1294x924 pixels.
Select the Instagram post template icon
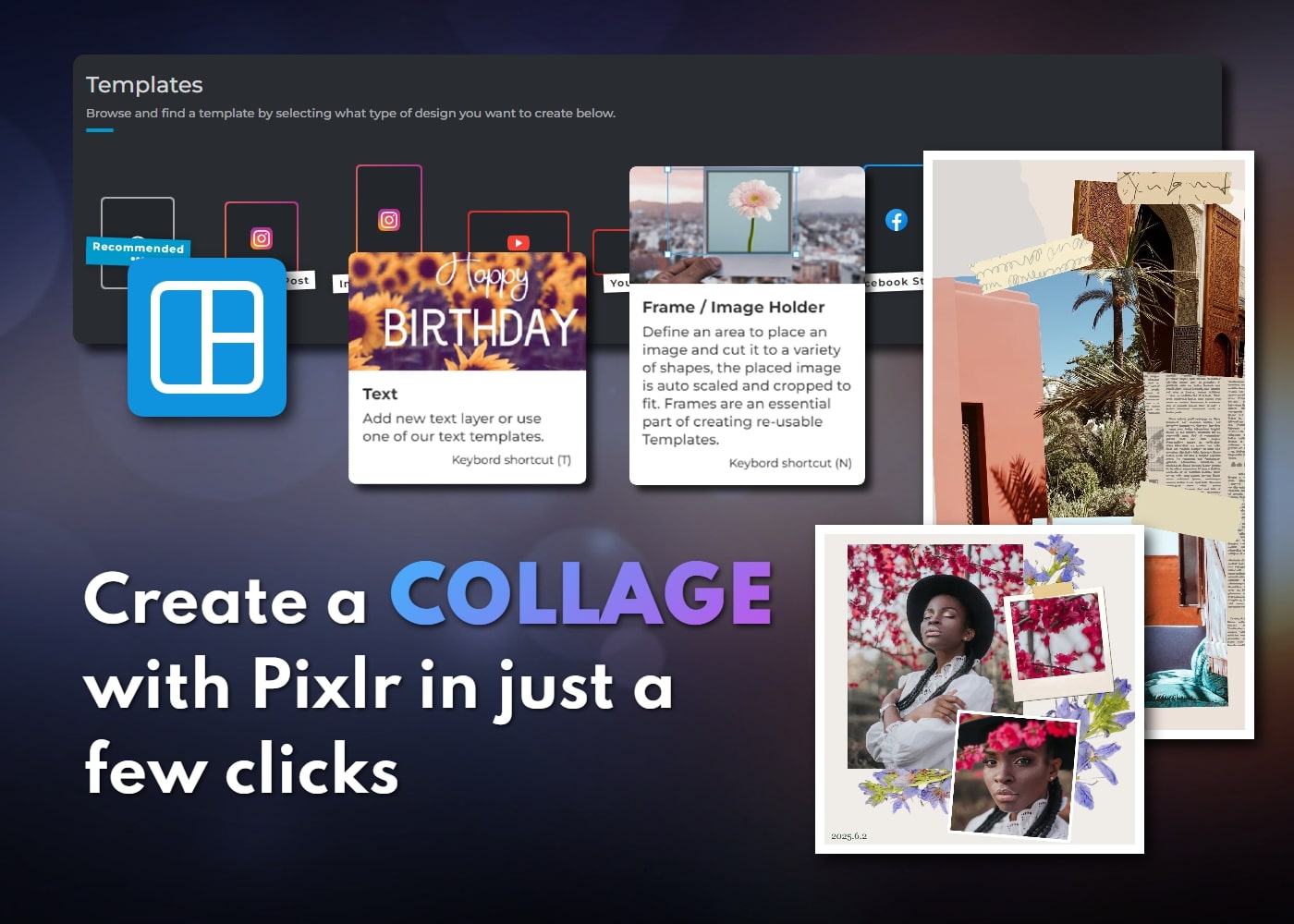262,238
